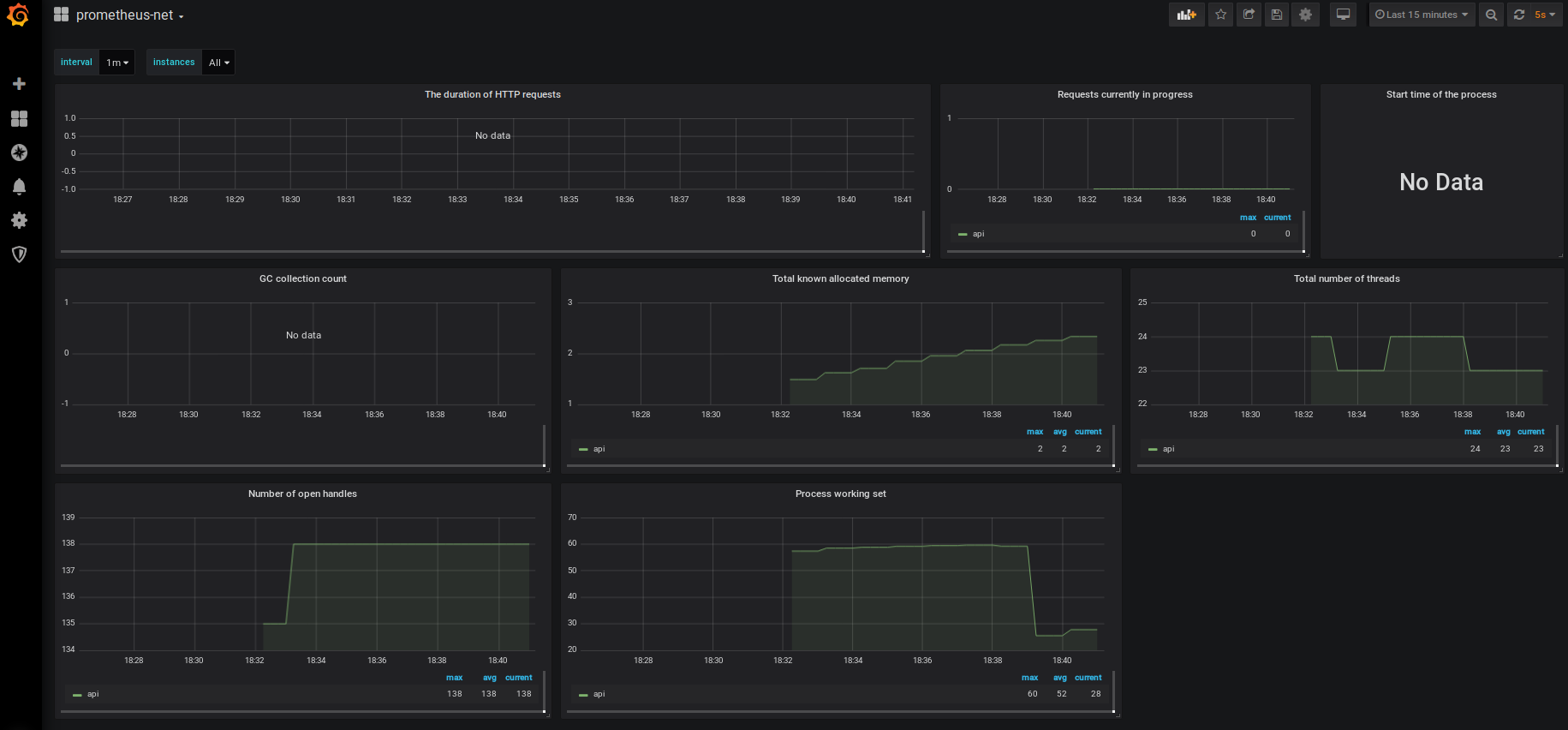This screenshot has width=1568, height=730.
Task: Sort threads legend by current
Action: pos(1530,432)
